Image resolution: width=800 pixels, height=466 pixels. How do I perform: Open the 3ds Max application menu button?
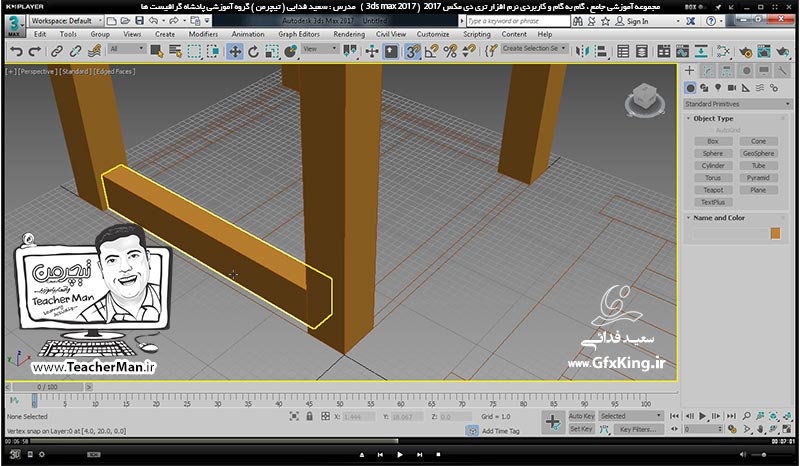[x=14, y=26]
